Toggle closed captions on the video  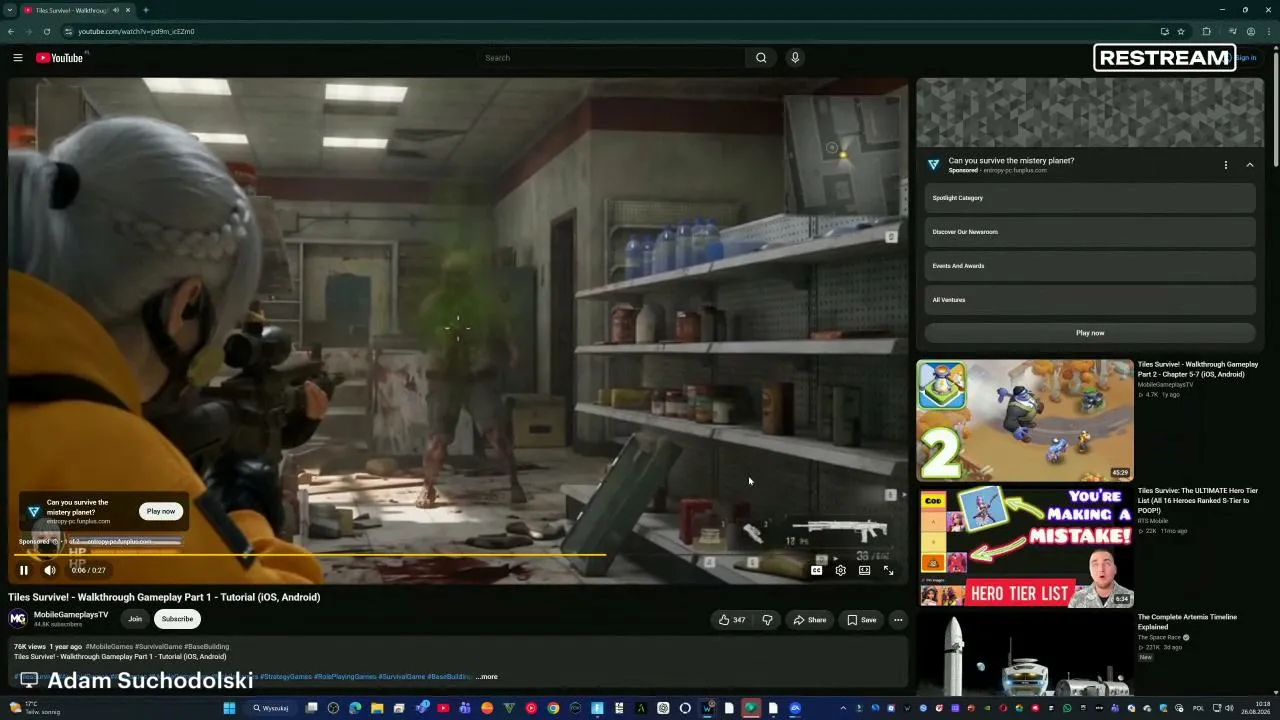pyautogui.click(x=816, y=570)
